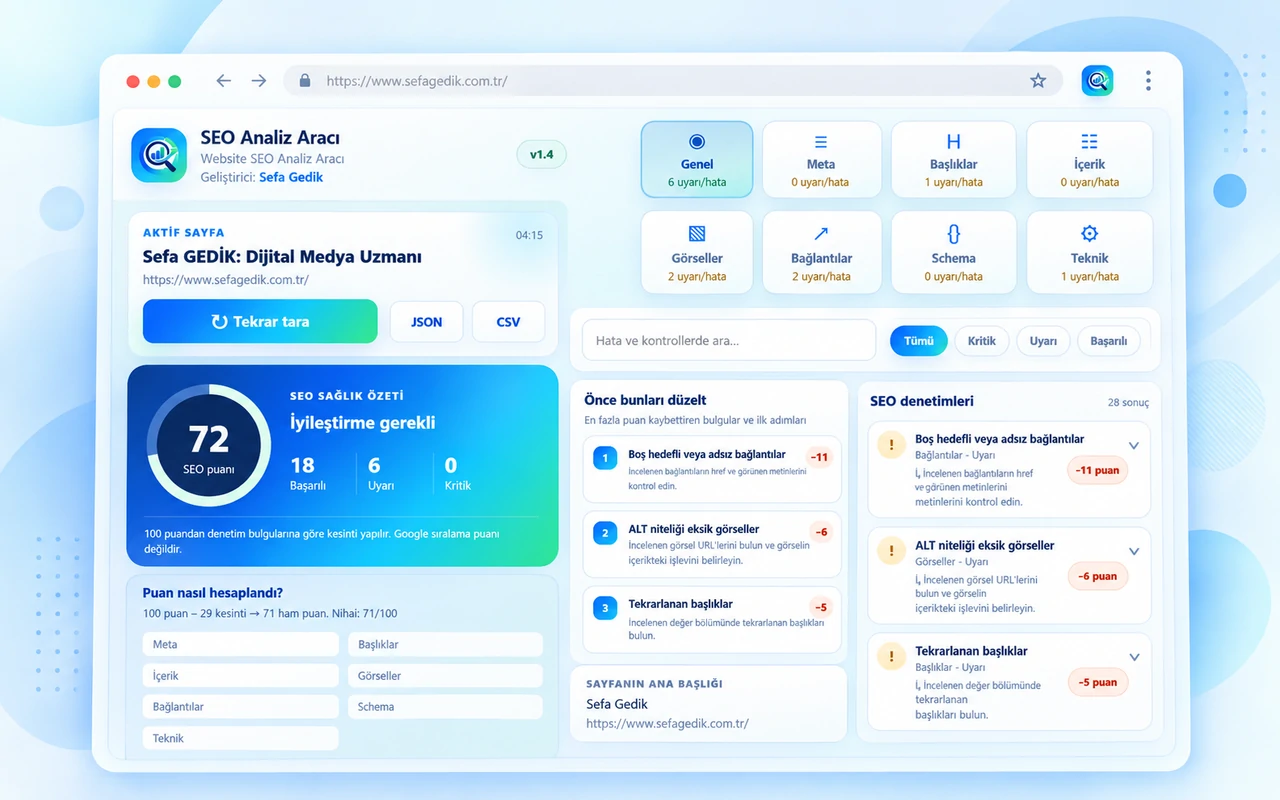Select the Teknik category
This screenshot has width=1280, height=800.
coord(1089,254)
